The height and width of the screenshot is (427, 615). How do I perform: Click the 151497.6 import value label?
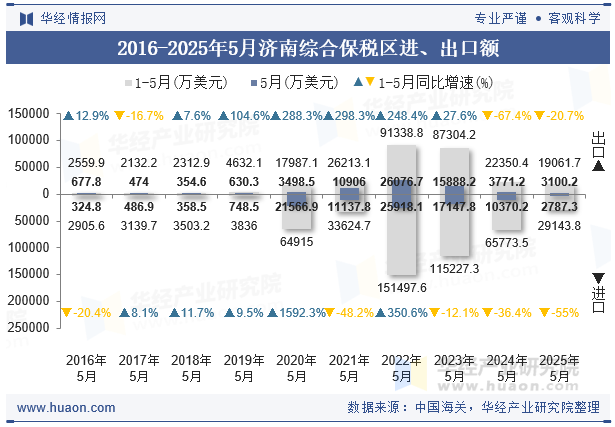click(402, 288)
